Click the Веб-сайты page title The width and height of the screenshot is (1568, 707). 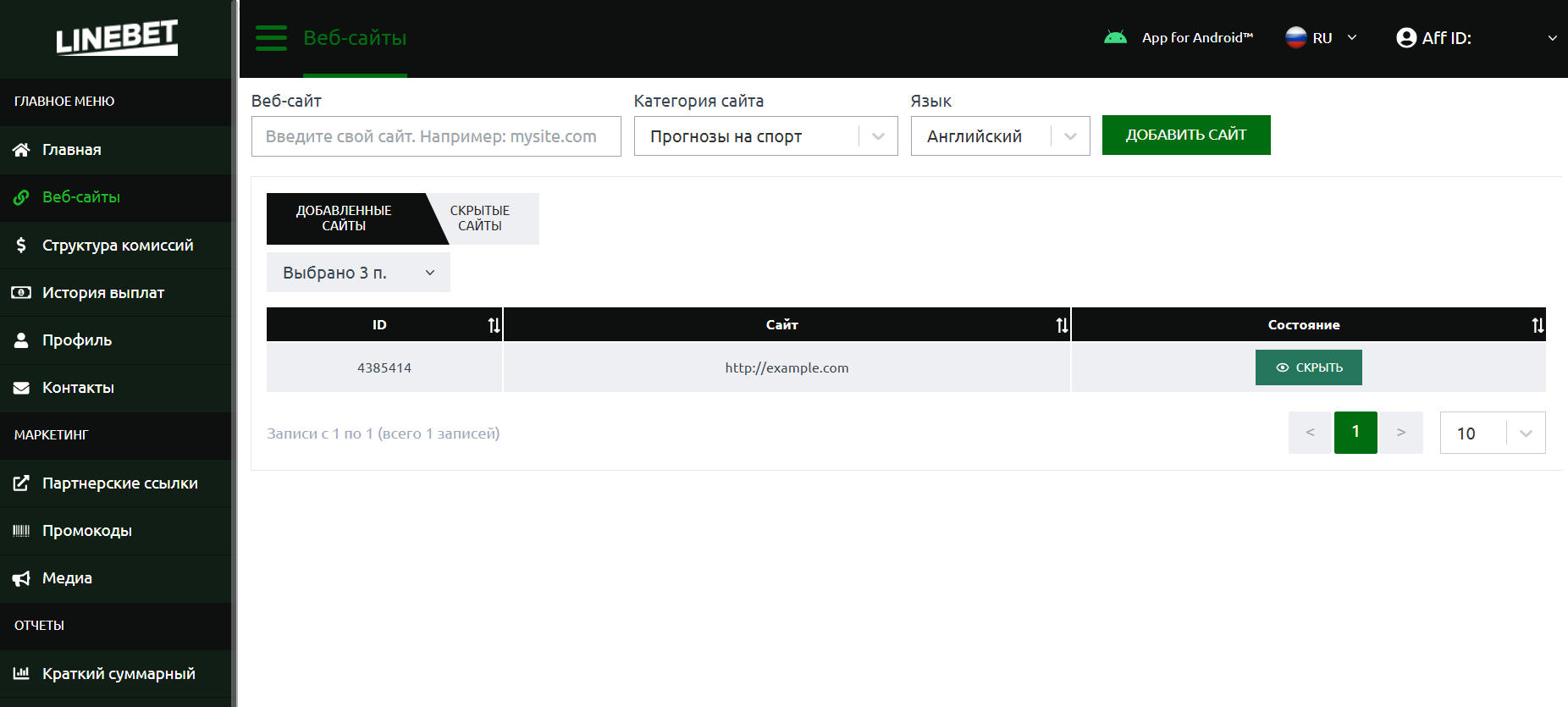coord(355,38)
